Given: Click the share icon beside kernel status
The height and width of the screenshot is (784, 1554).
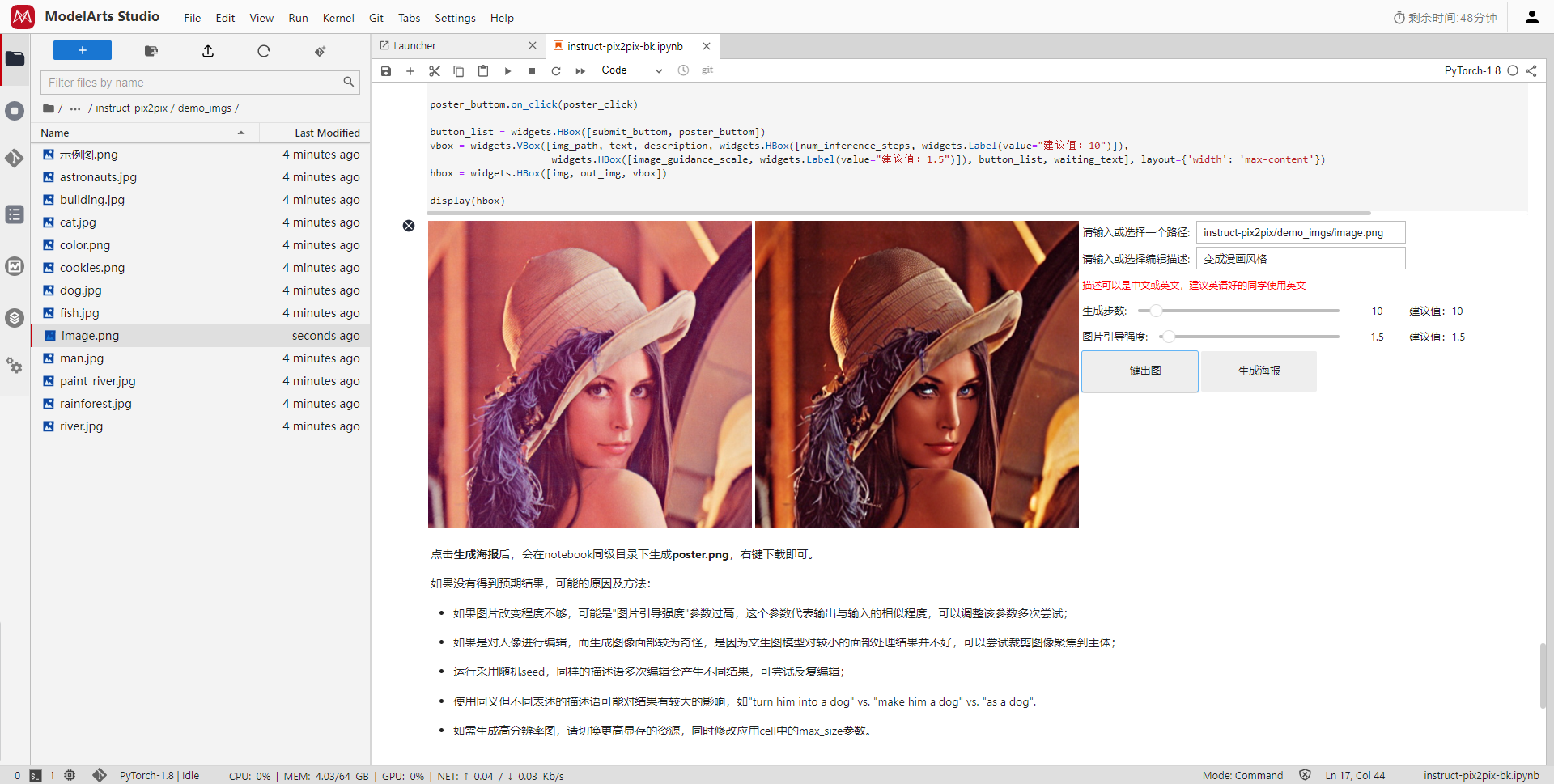Looking at the screenshot, I should [1531, 70].
